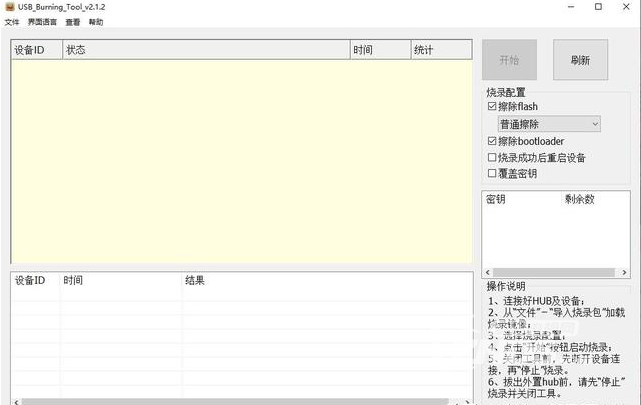
Task: Maximize the USB Burning Tool window
Action: tap(598, 7)
